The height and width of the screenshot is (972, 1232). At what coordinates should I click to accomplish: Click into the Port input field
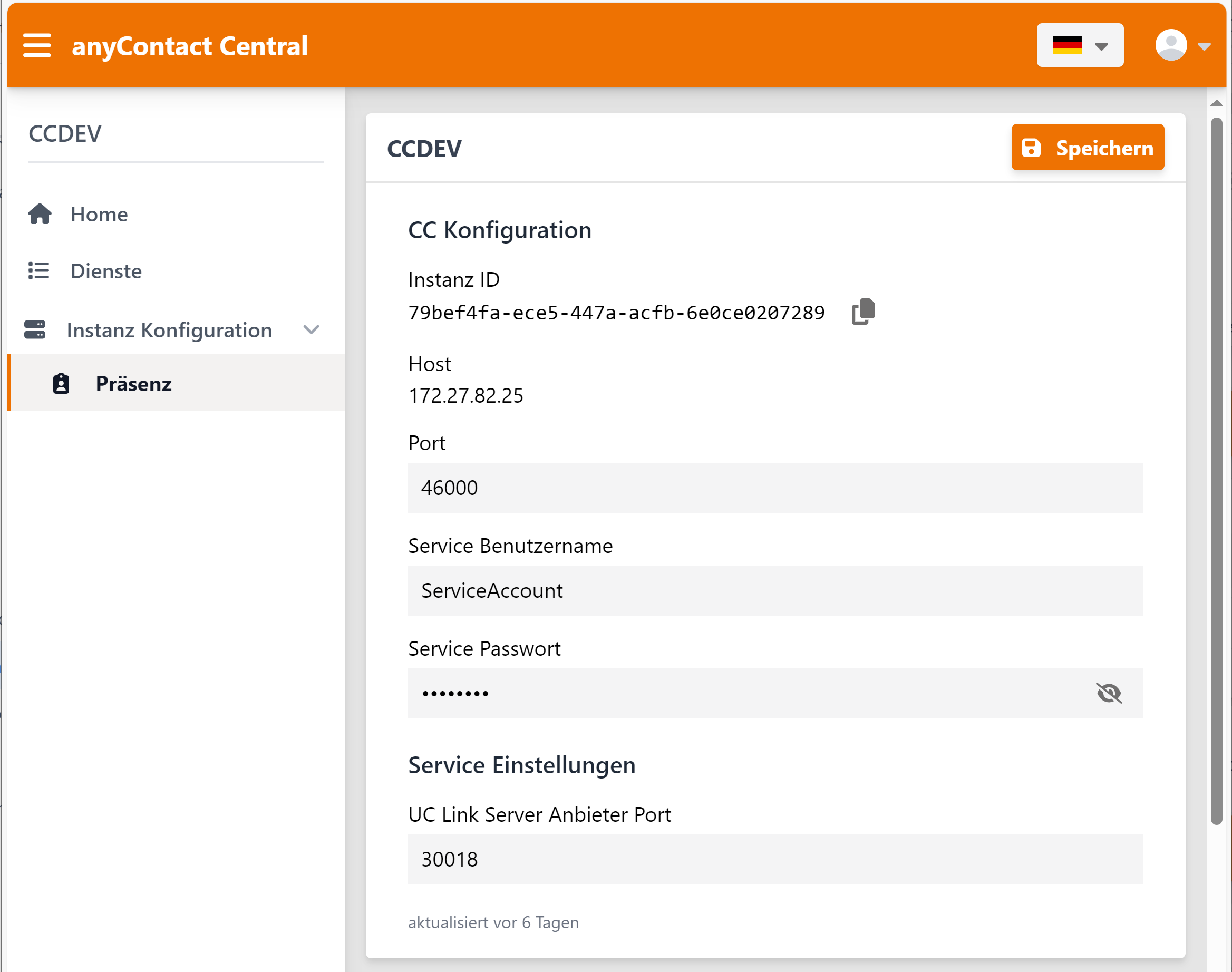[x=774, y=488]
